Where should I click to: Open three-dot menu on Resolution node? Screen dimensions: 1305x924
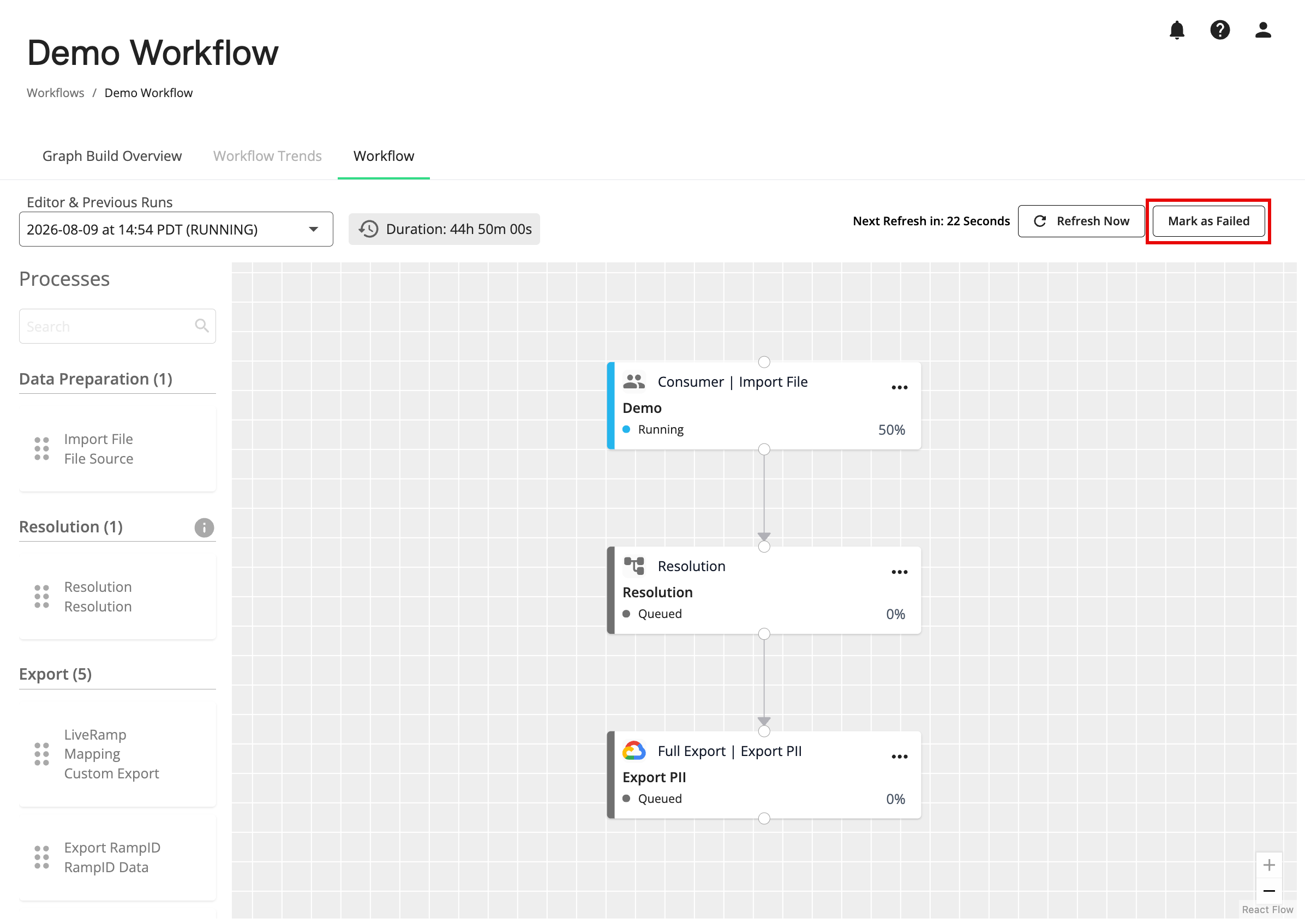pos(899,572)
